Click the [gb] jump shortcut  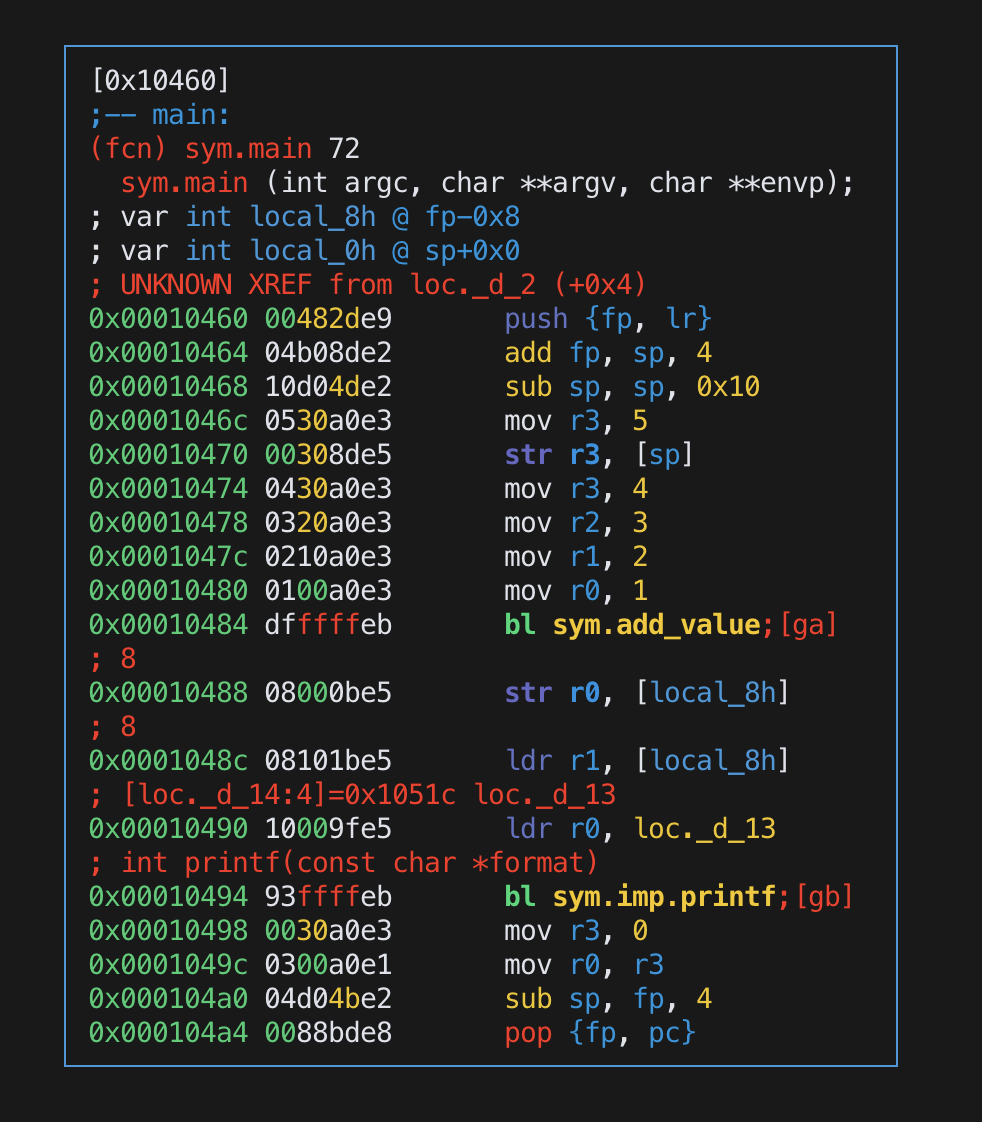point(825,897)
